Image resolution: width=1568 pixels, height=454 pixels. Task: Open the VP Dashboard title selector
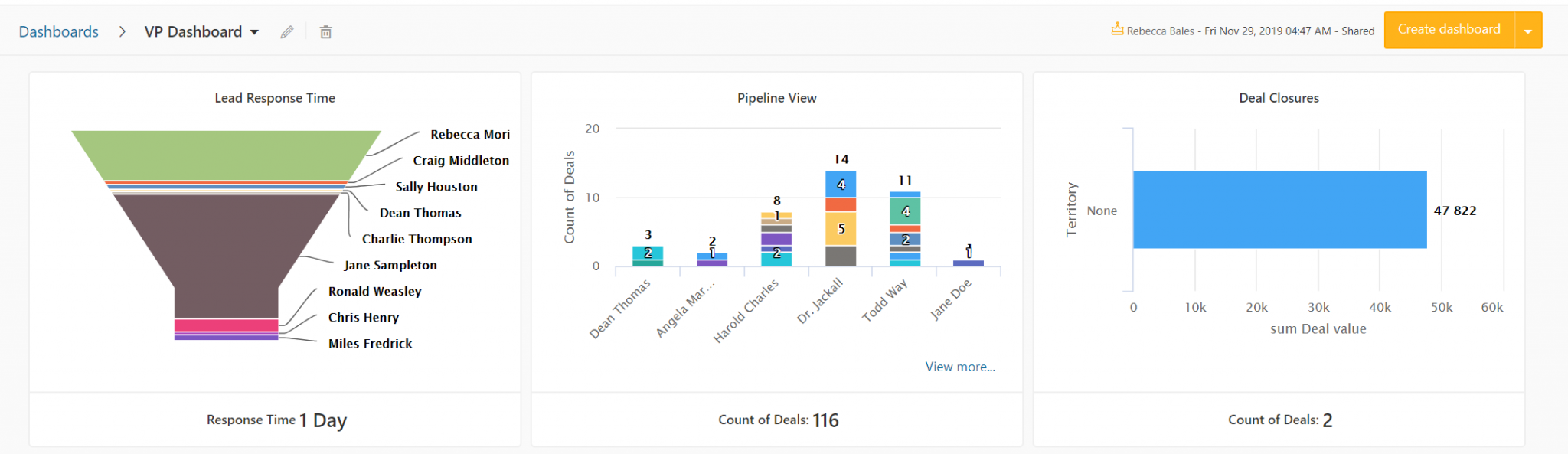(x=194, y=31)
